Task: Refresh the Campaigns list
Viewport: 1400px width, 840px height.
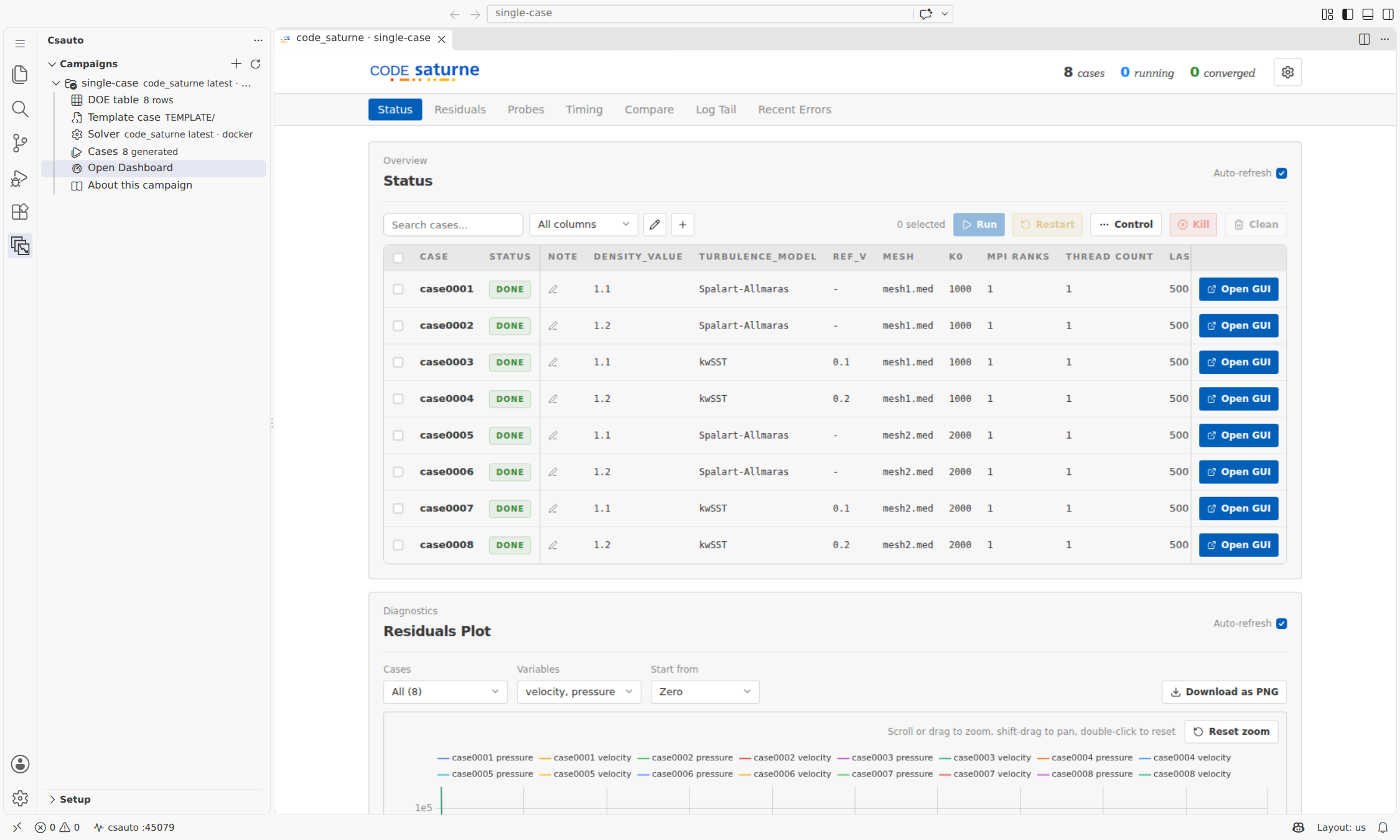Action: tap(256, 64)
